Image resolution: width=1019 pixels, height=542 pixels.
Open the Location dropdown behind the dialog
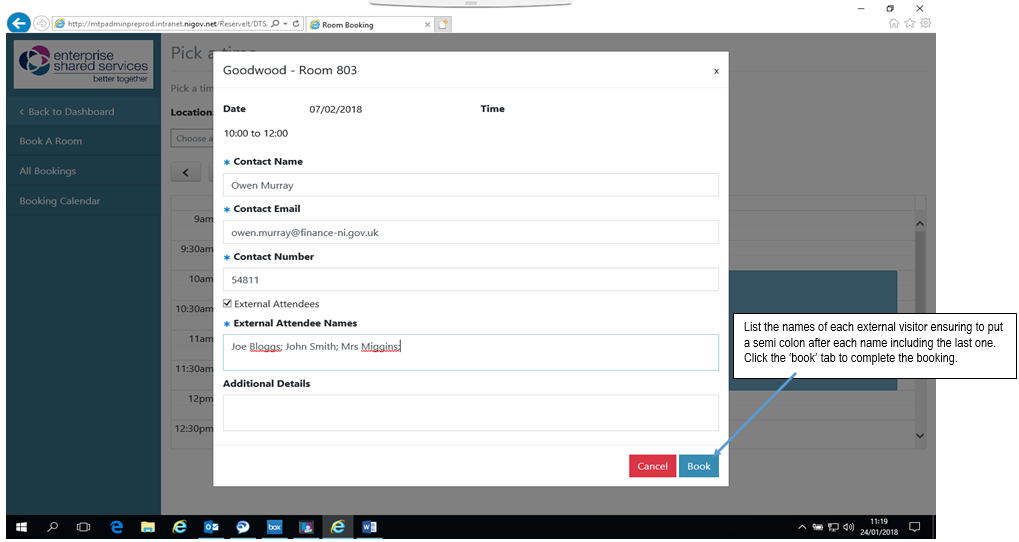tap(192, 138)
